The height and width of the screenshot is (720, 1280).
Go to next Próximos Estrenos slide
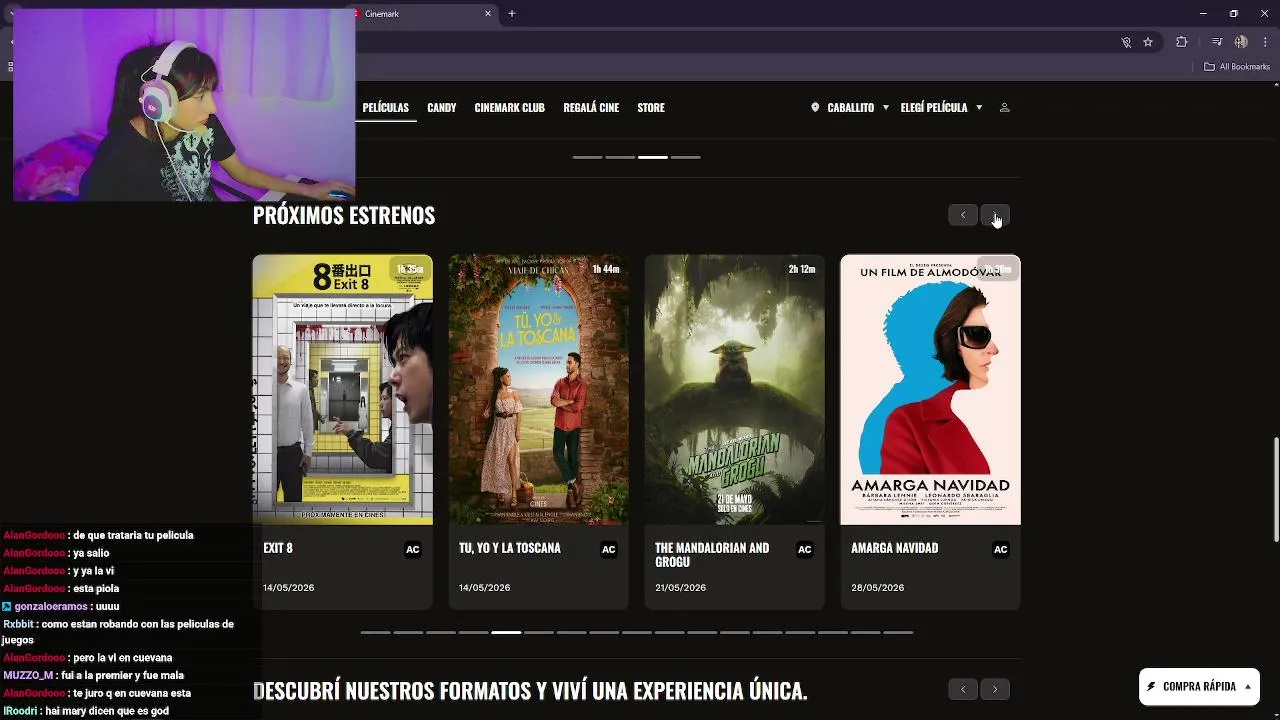(995, 215)
